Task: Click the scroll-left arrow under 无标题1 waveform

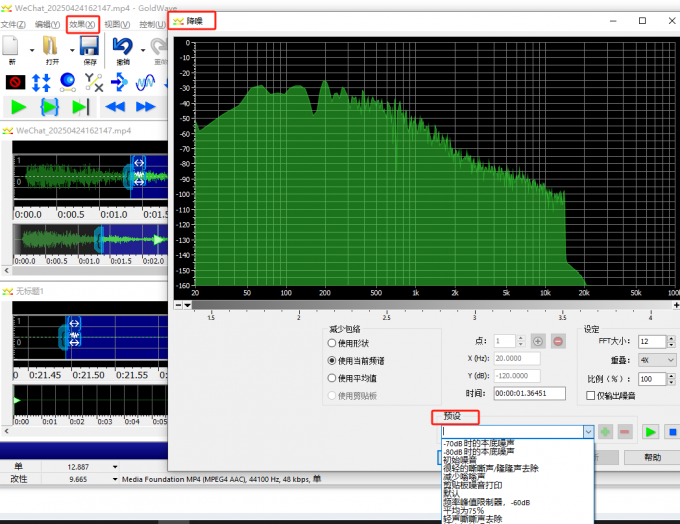Action: (6, 431)
